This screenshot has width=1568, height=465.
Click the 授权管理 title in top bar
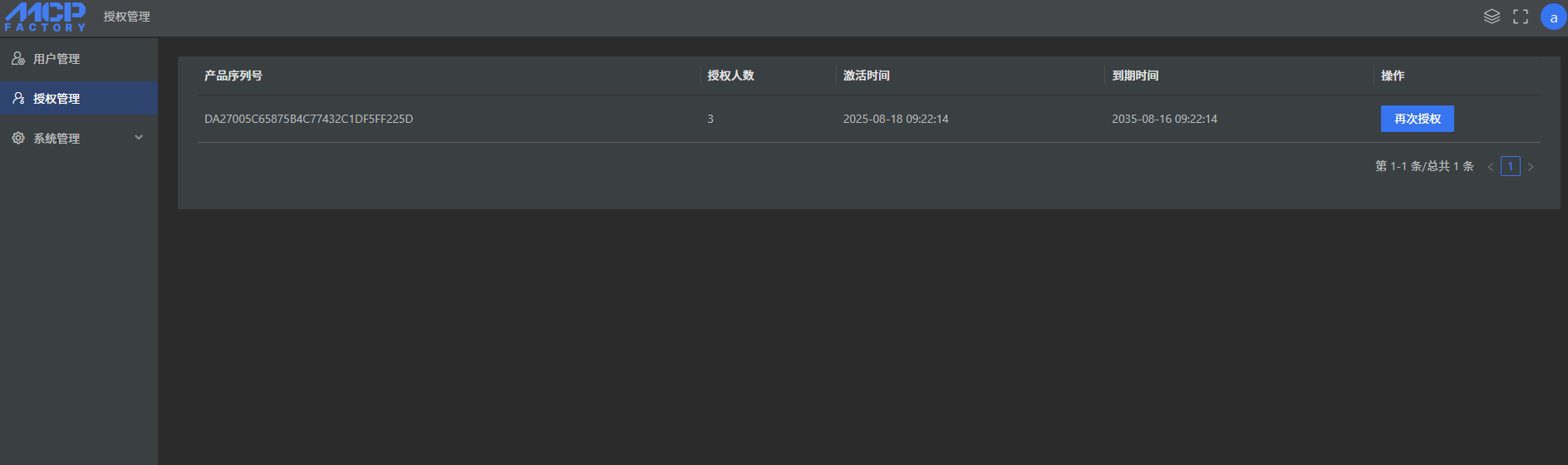click(x=126, y=17)
